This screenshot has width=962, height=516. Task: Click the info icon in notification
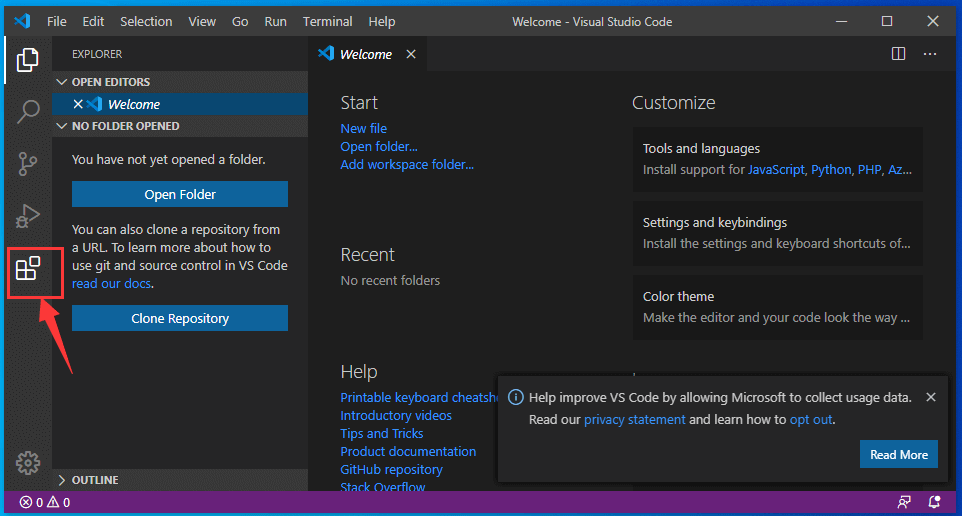tap(516, 397)
